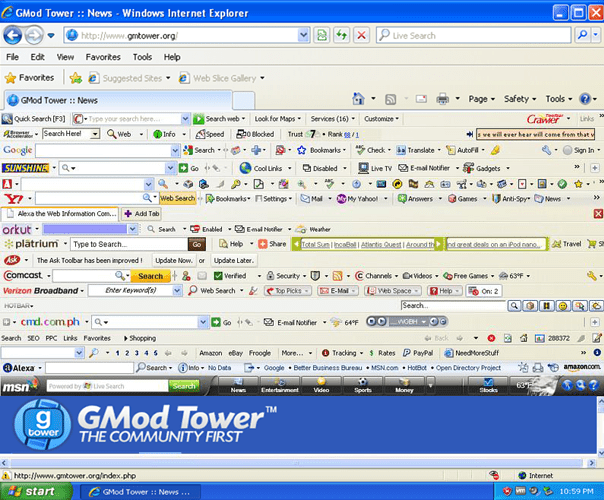Click the Yahoo Y! logo icon

pyautogui.click(x=13, y=199)
